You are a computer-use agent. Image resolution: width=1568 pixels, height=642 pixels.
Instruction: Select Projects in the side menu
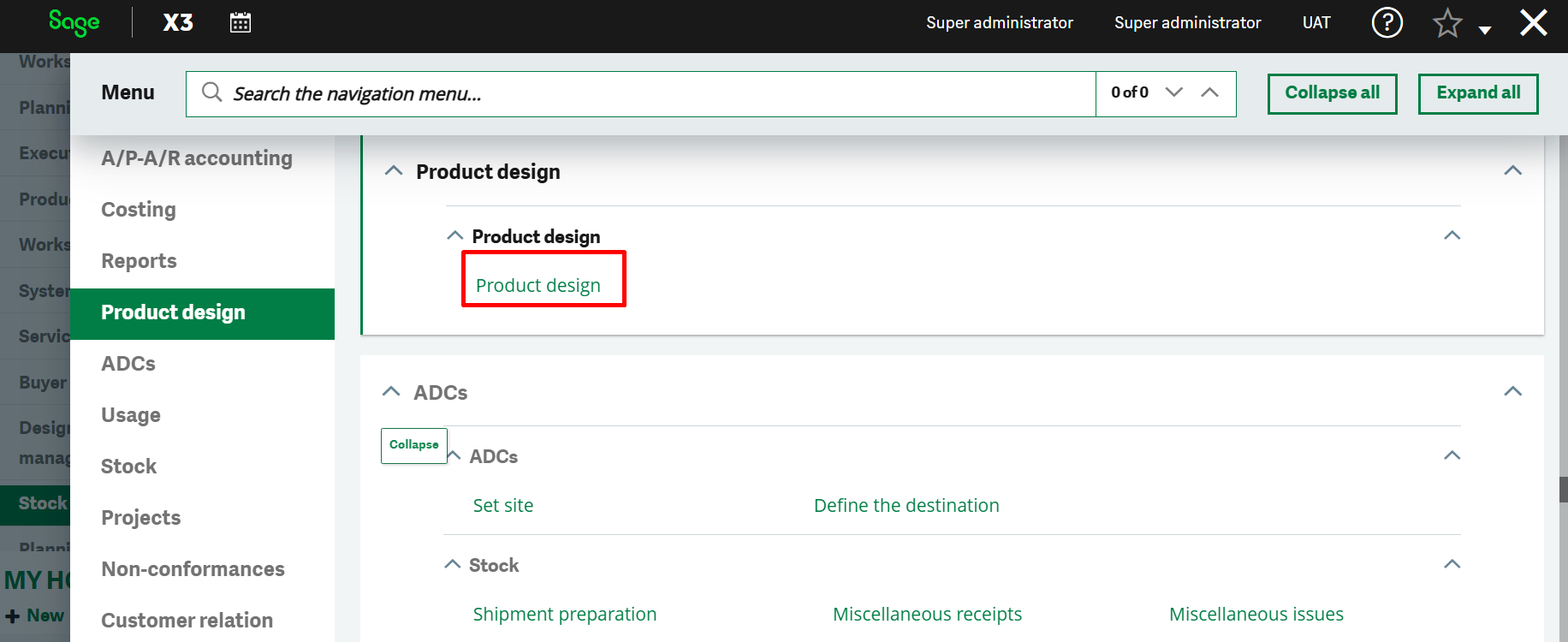141,518
